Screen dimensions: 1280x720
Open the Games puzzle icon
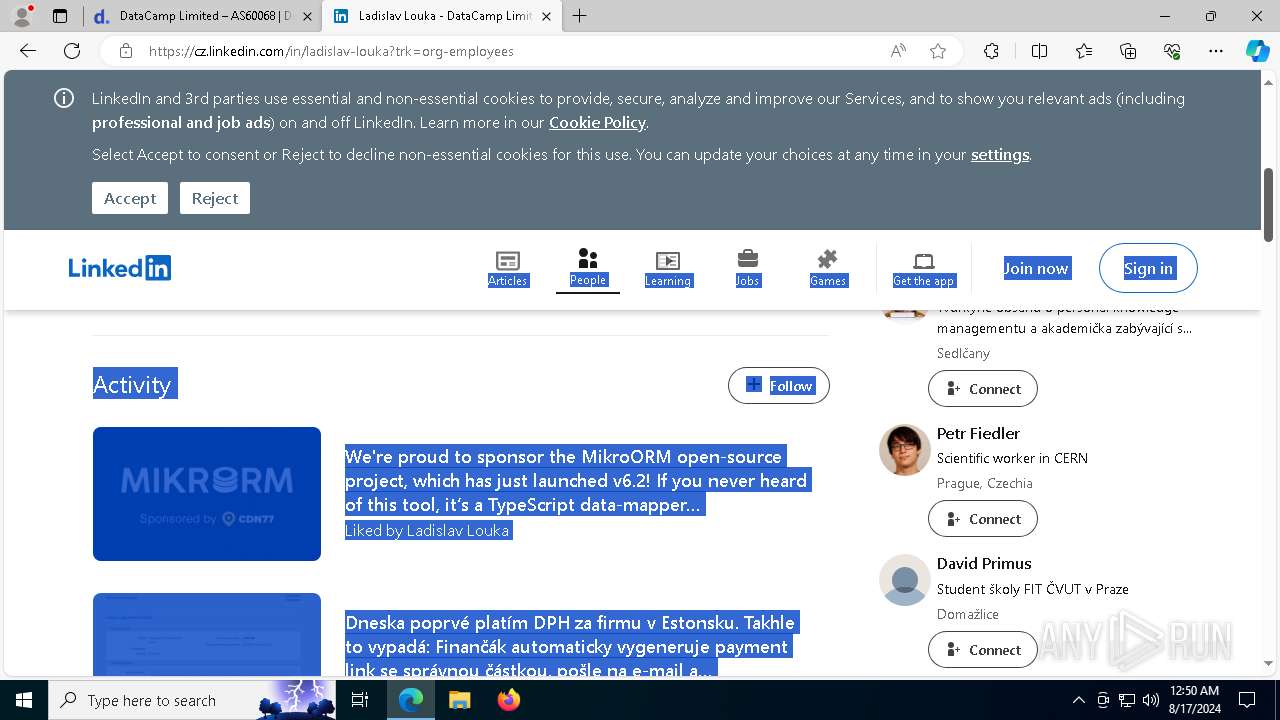(x=828, y=269)
